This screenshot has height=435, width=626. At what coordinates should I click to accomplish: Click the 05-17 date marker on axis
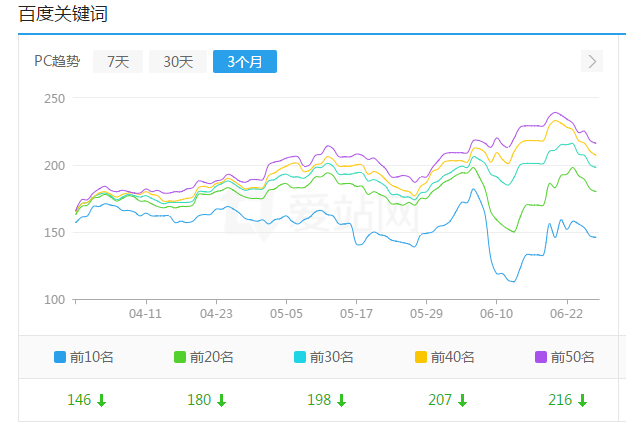[356, 314]
